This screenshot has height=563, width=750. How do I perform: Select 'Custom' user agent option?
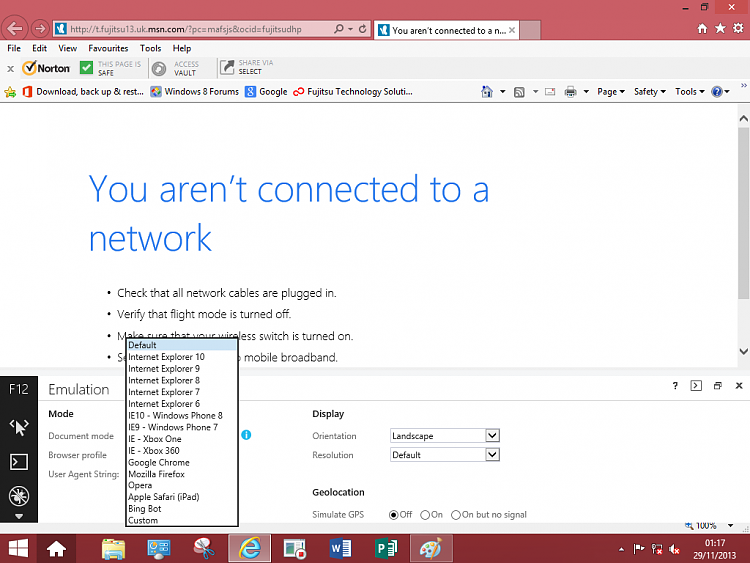click(x=182, y=520)
